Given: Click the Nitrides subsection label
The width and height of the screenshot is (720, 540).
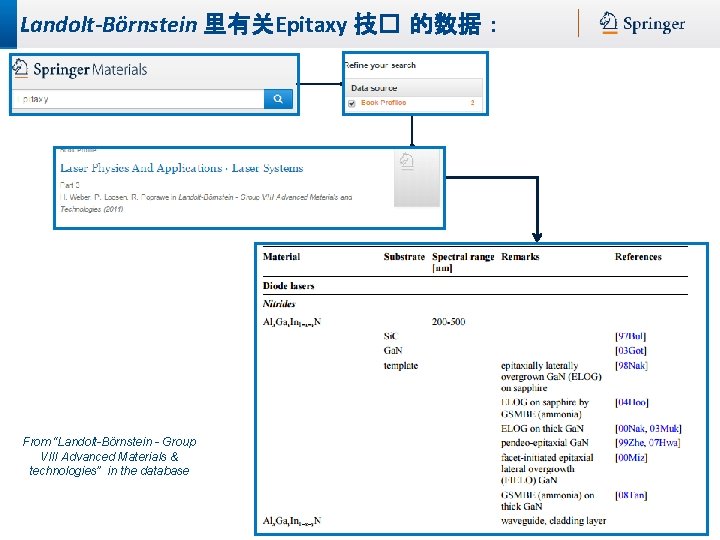Looking at the screenshot, I should point(279,304).
